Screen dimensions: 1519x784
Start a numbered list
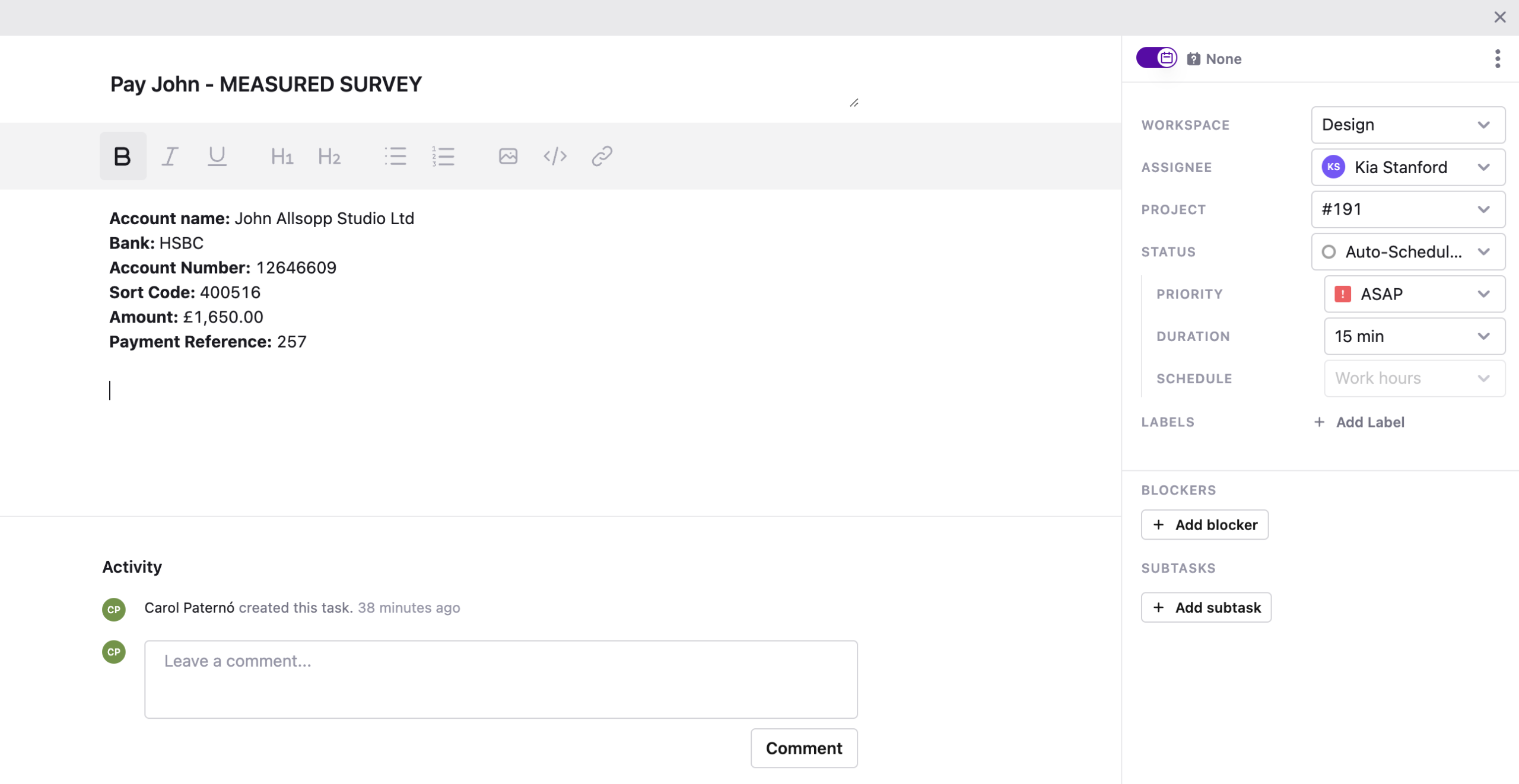point(443,156)
